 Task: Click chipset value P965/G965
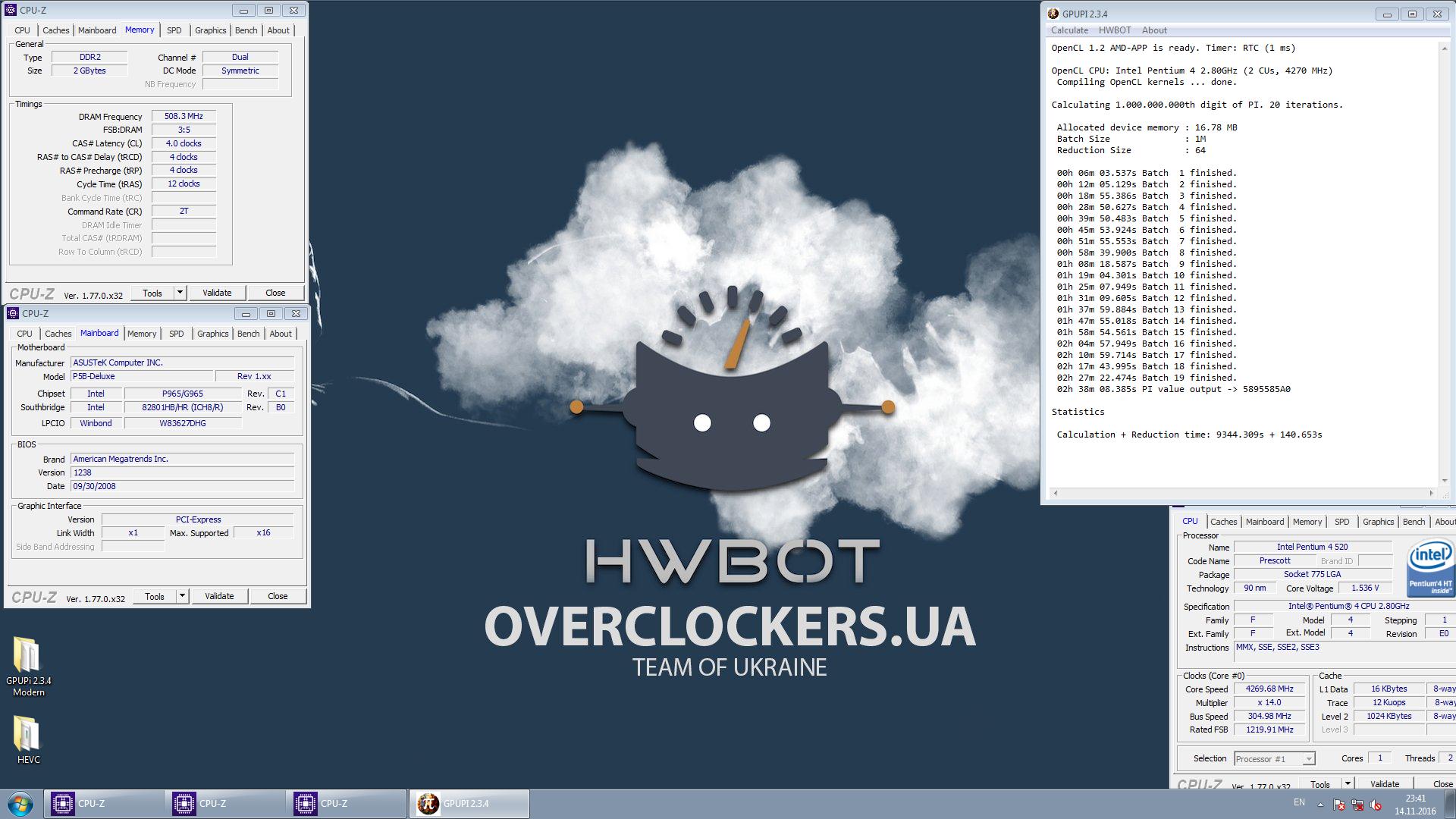pos(183,394)
